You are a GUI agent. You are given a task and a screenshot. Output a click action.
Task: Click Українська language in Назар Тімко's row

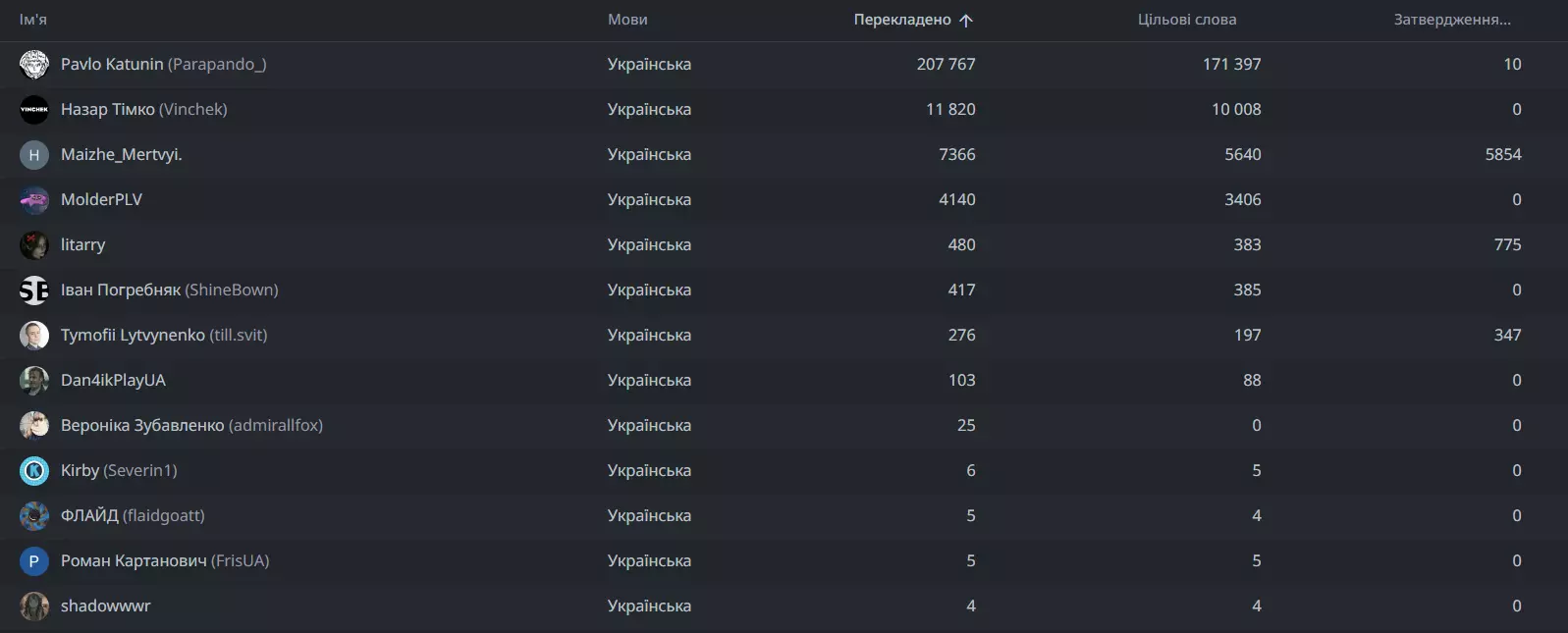coord(649,110)
